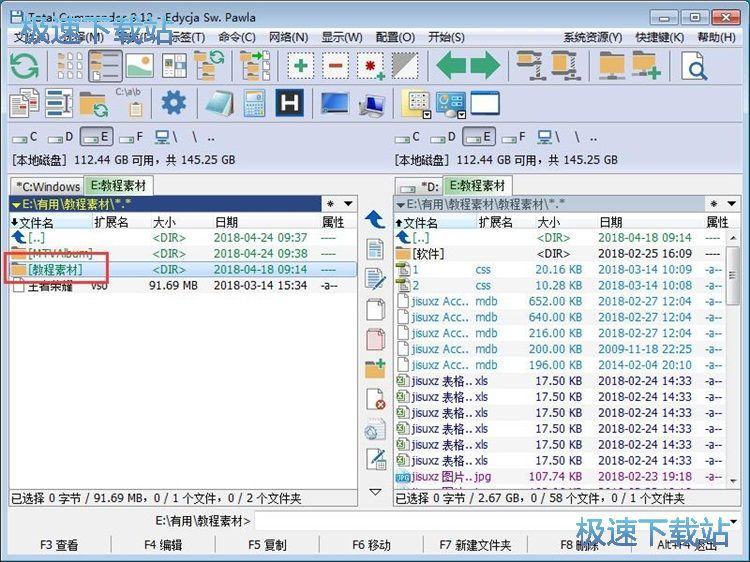Open right panel directory history dropdown arrow
This screenshot has width=750, height=562.
click(732, 204)
